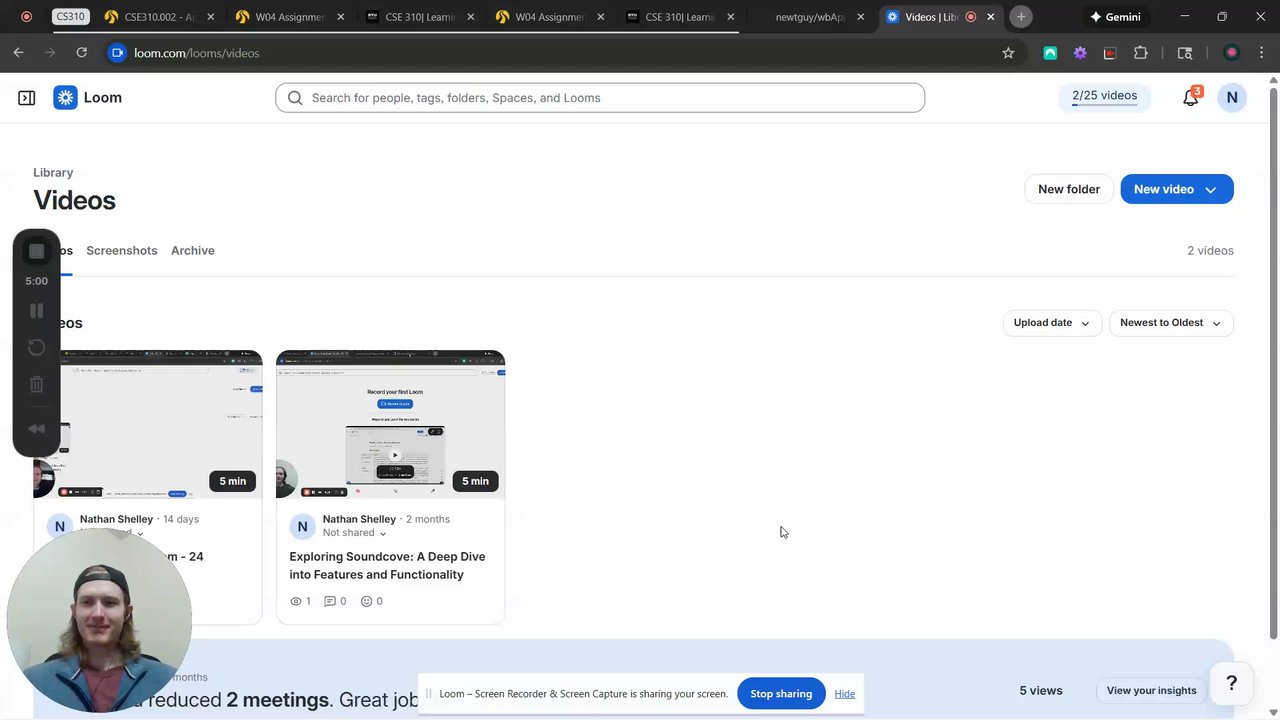The height and width of the screenshot is (720, 1280).
Task: Click the New folder button
Action: [x=1069, y=189]
